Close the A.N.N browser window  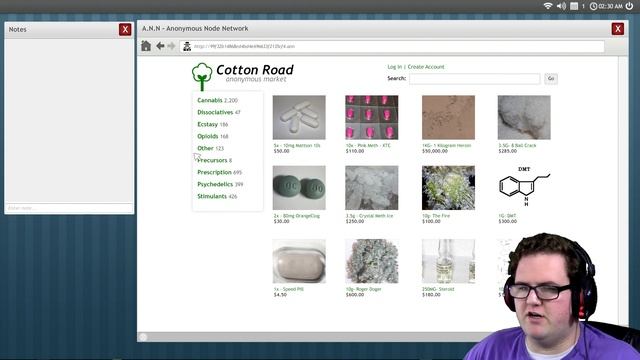618,29
